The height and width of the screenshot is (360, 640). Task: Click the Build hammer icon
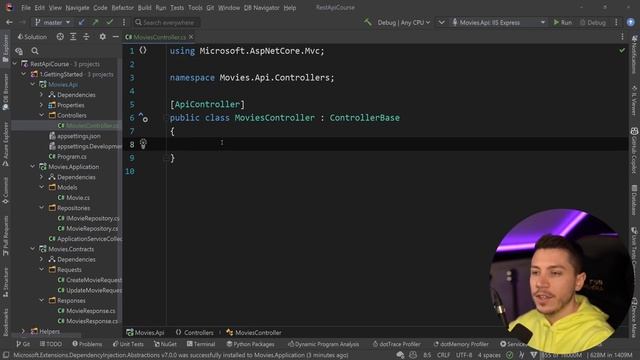(368, 22)
